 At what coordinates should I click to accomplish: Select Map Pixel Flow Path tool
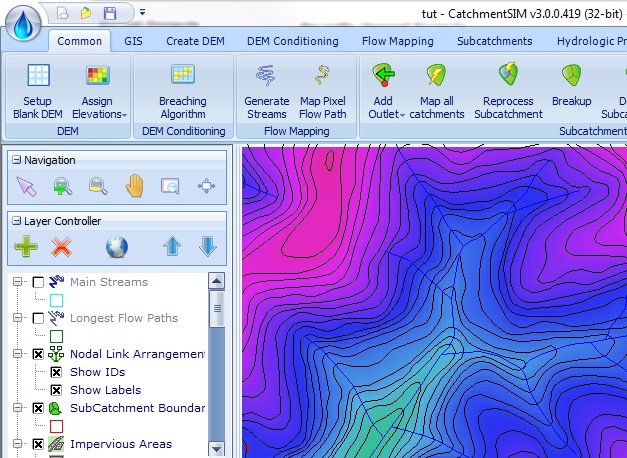(x=323, y=88)
